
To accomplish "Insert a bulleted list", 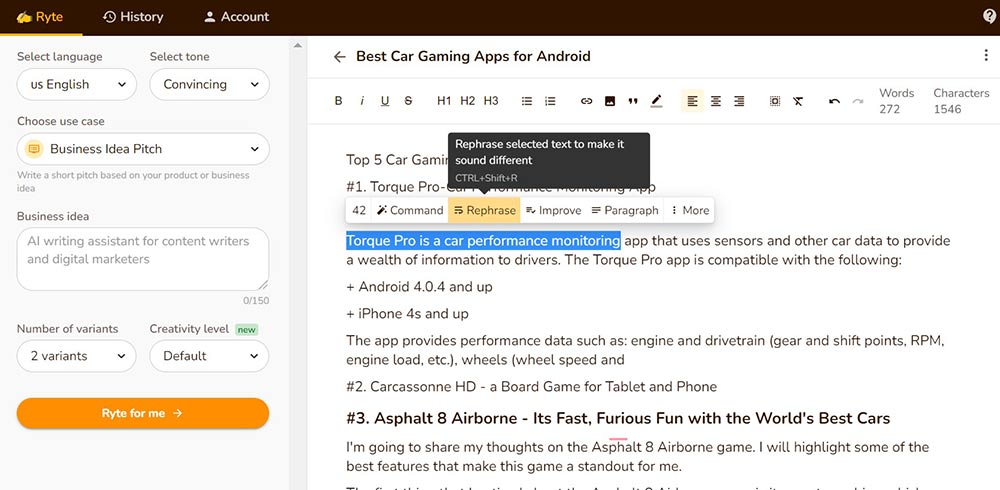I will click(527, 101).
